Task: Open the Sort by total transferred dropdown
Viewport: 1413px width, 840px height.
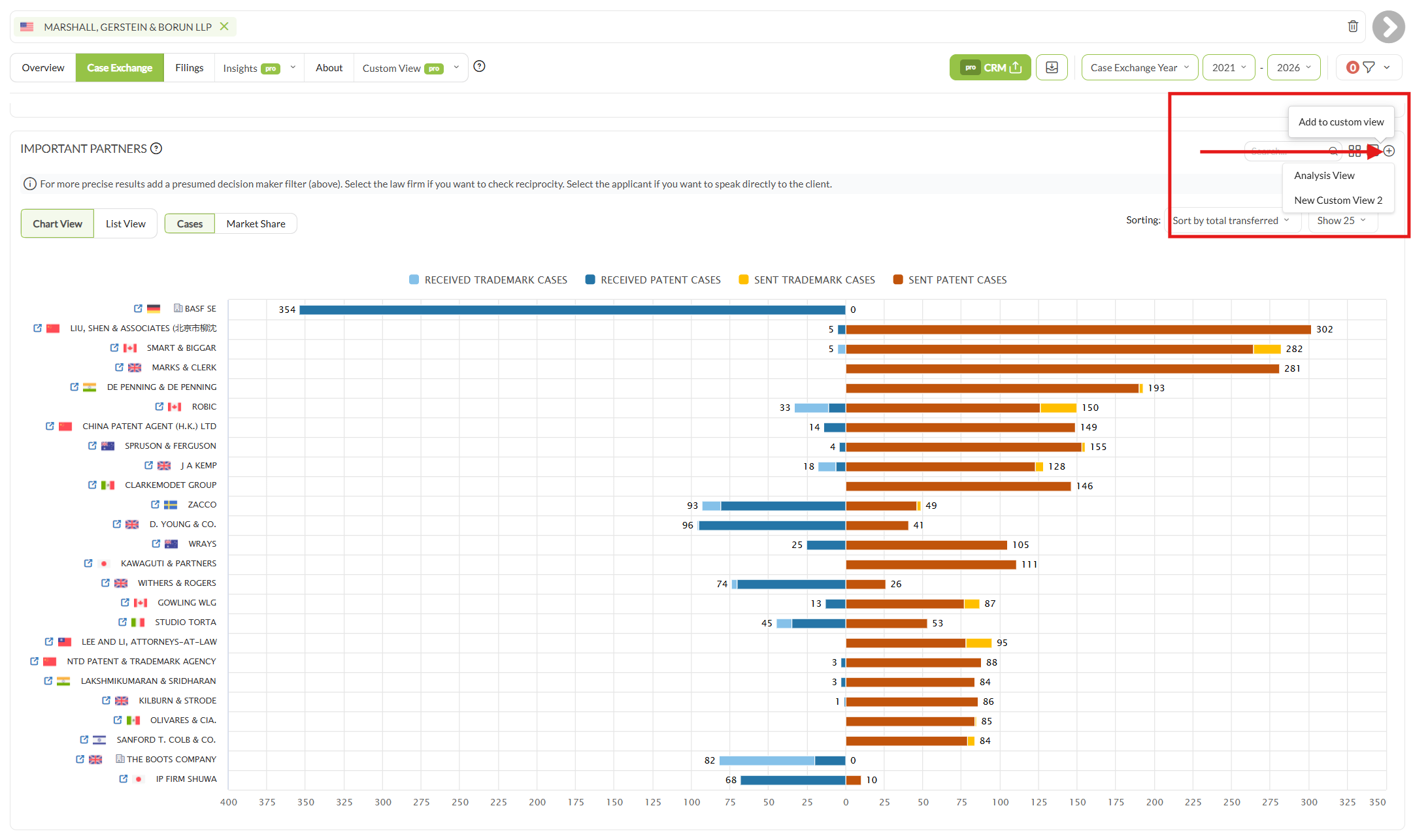Action: point(1231,221)
